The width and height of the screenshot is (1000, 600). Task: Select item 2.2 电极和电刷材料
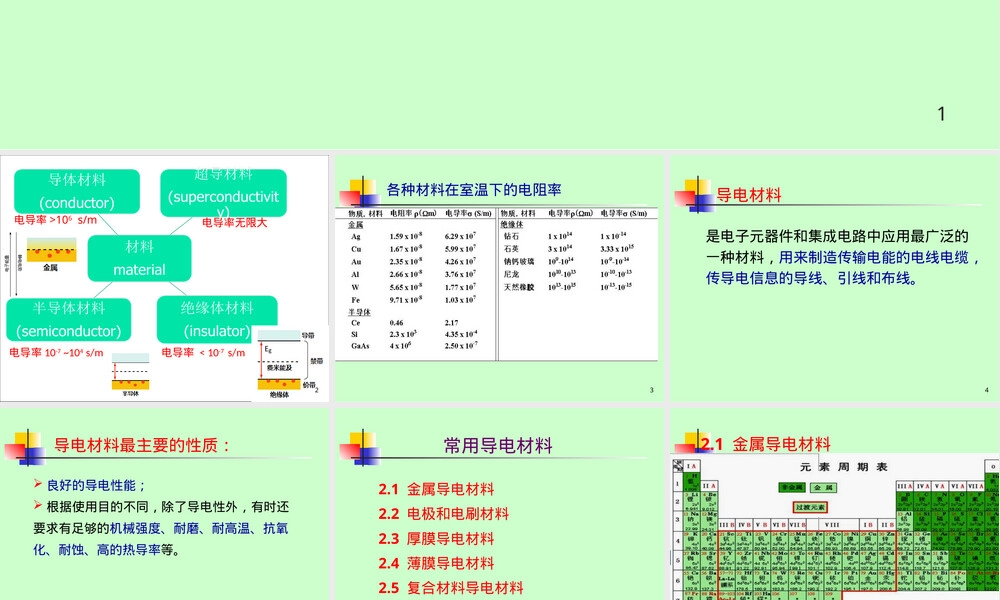[443, 514]
